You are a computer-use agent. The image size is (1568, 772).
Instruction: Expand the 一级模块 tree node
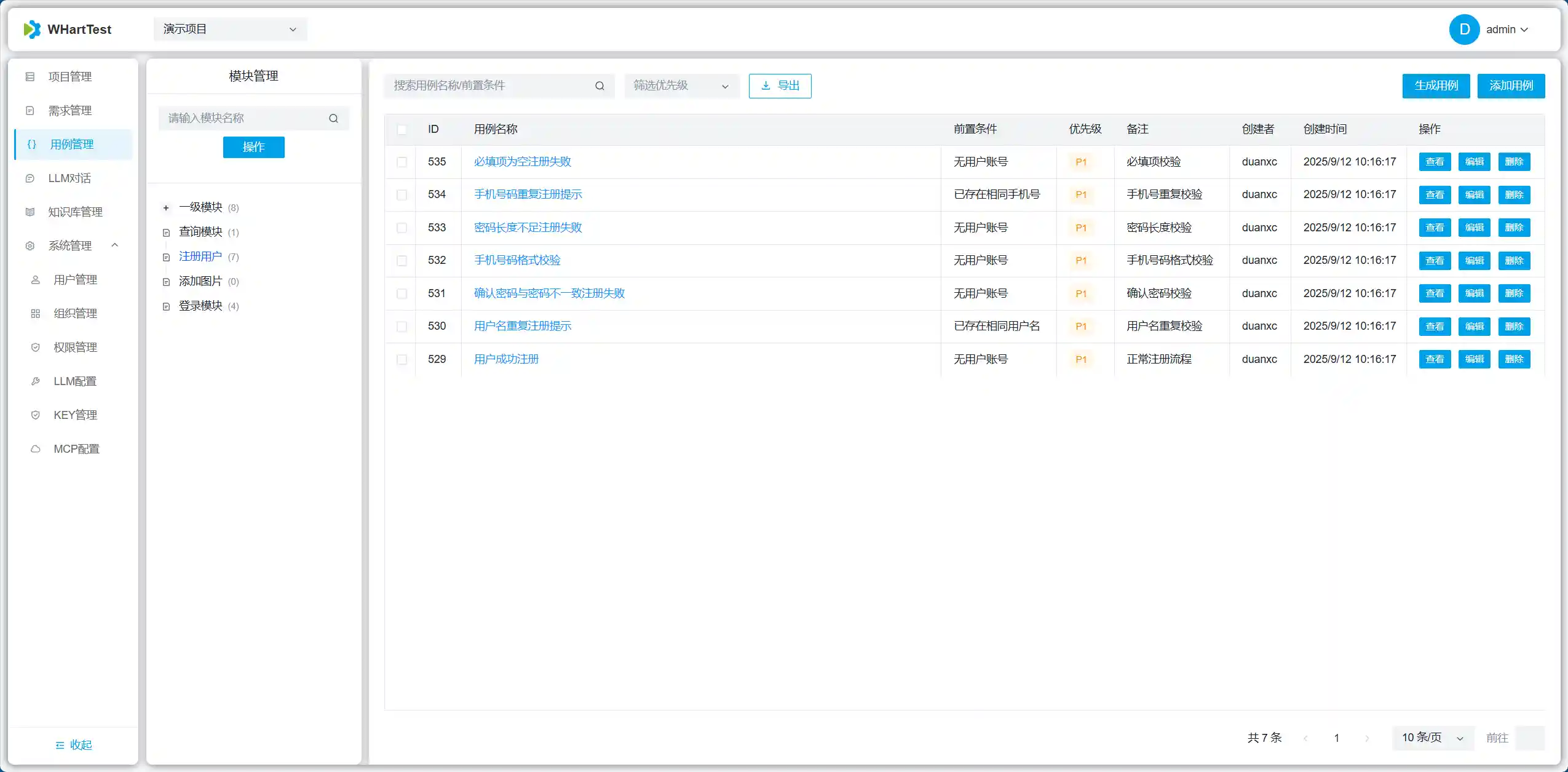coord(166,208)
